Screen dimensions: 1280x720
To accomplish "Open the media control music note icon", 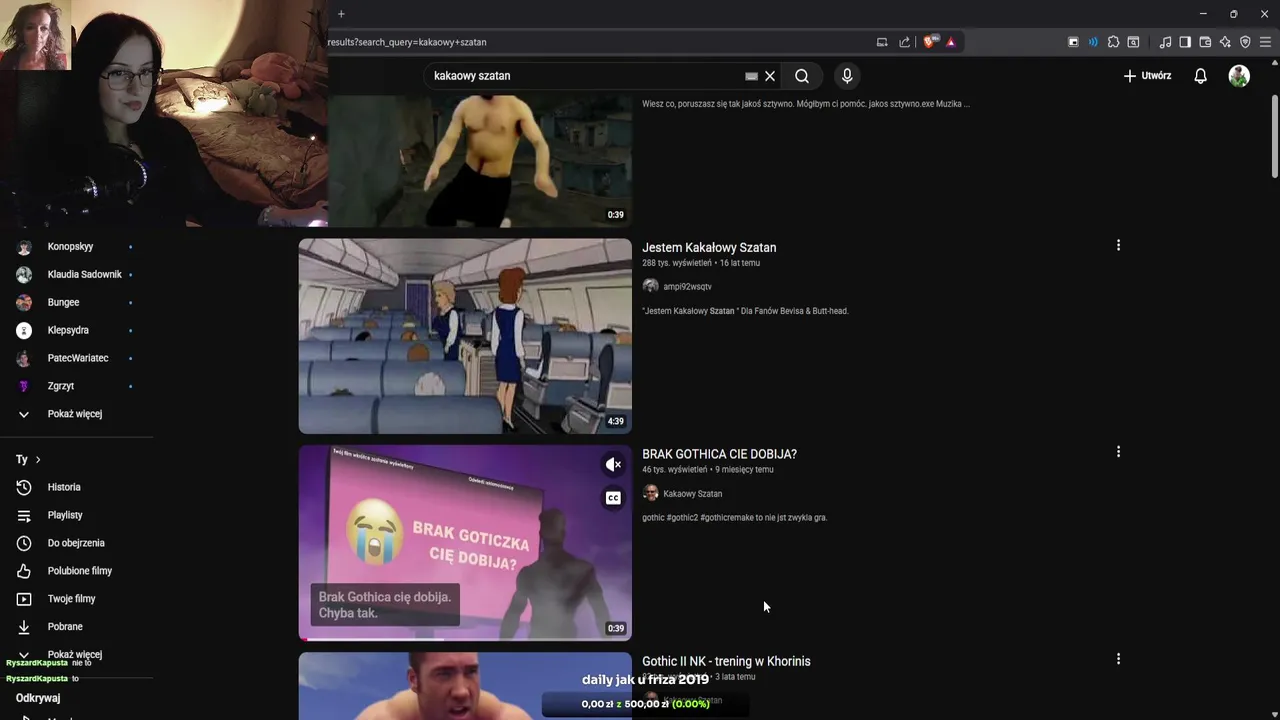I will tap(1165, 42).
